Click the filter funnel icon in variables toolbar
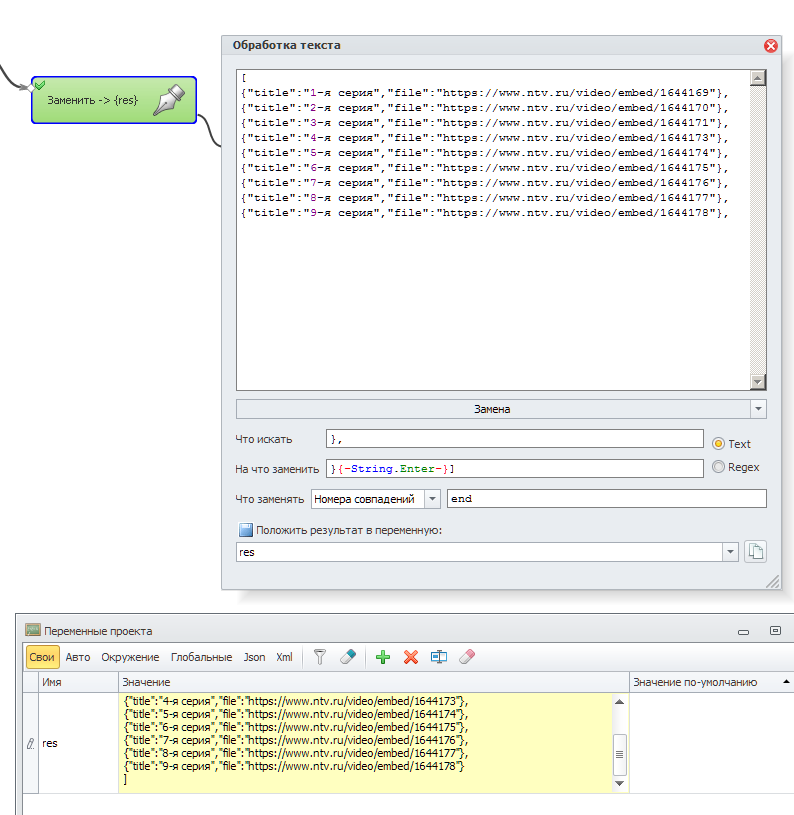794x815 pixels. point(320,657)
